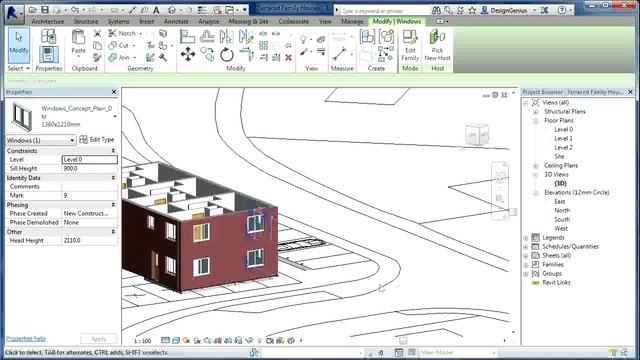Select the Mirror - Pick Axis tool
This screenshot has width=640, height=360.
[226, 36]
